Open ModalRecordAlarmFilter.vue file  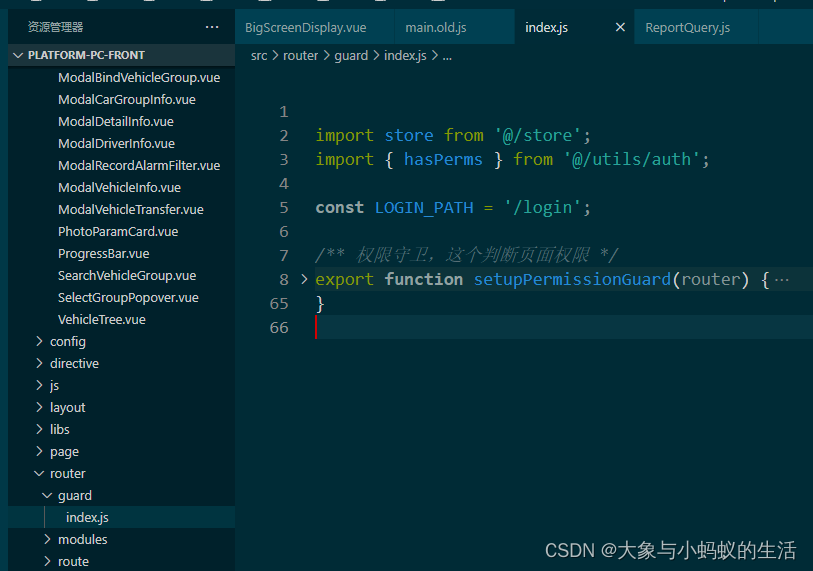(139, 165)
